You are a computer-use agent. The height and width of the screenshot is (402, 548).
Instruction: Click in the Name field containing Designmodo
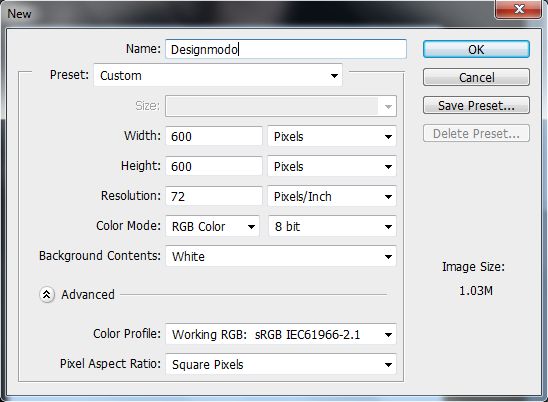[x=286, y=49]
